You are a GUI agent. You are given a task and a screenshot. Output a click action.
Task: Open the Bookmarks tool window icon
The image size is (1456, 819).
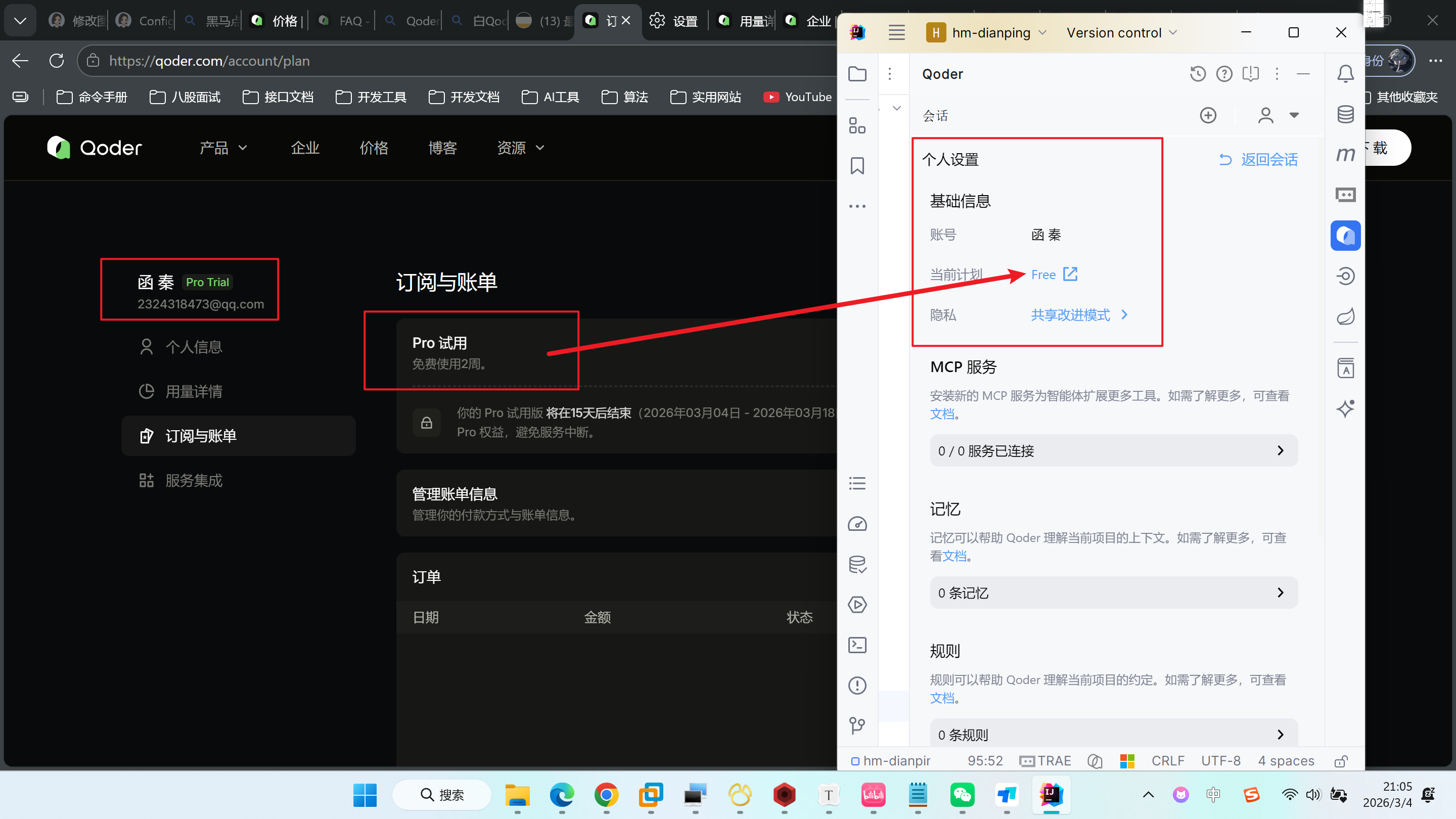click(x=857, y=166)
